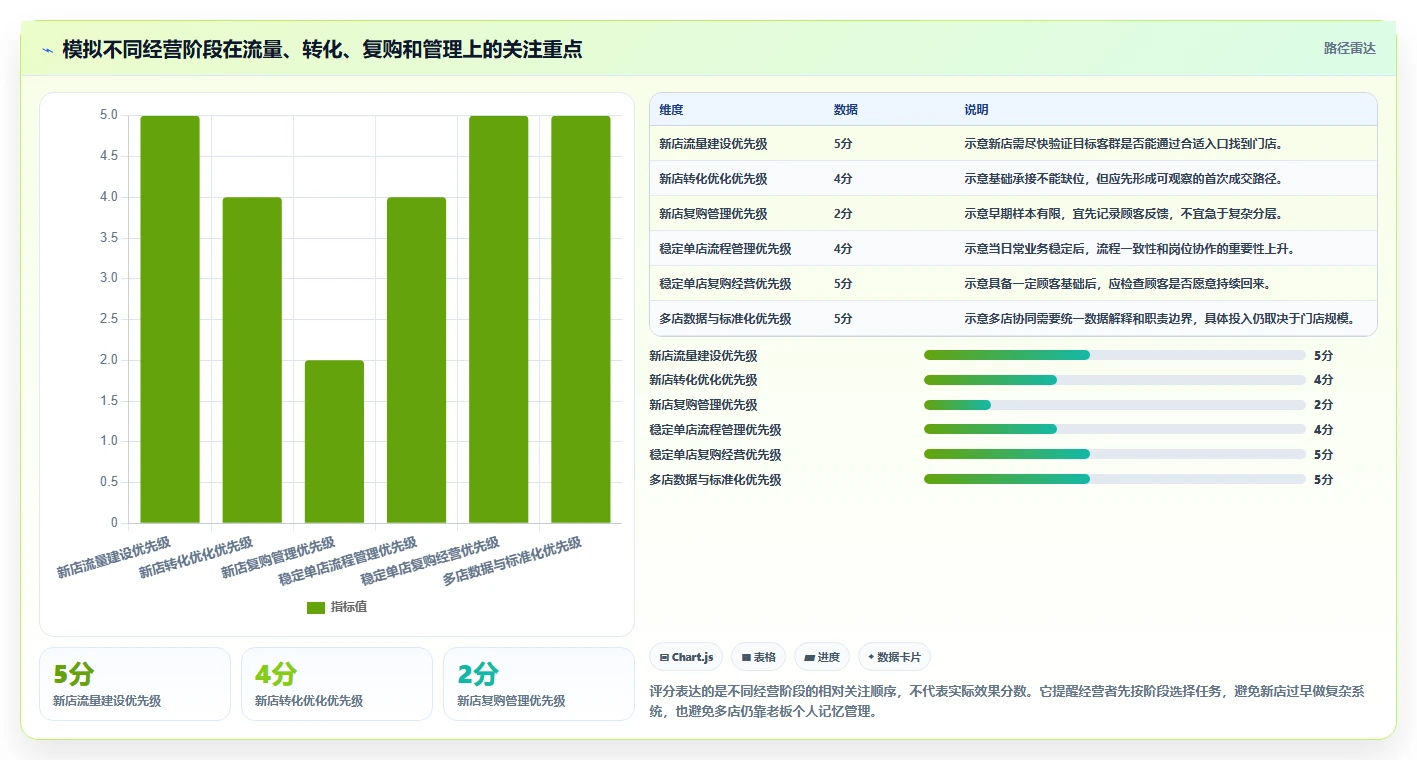Click the progress bar for 新店复购管理优先级

1115,405
